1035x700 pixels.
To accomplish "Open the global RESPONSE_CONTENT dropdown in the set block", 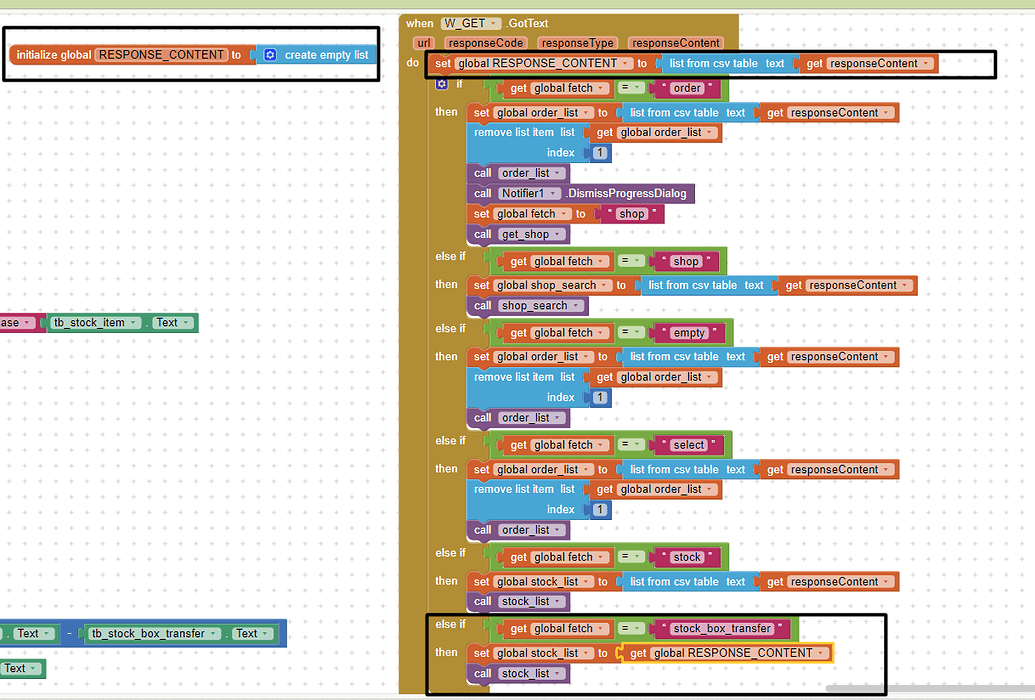I will coord(624,62).
